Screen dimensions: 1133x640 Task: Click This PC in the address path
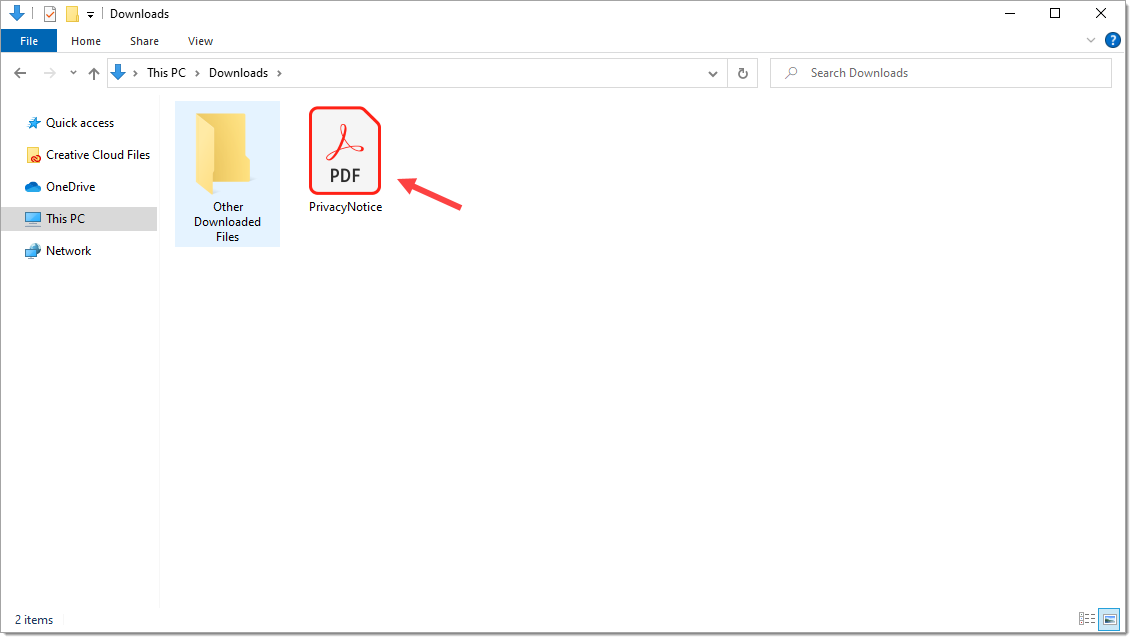[166, 73]
